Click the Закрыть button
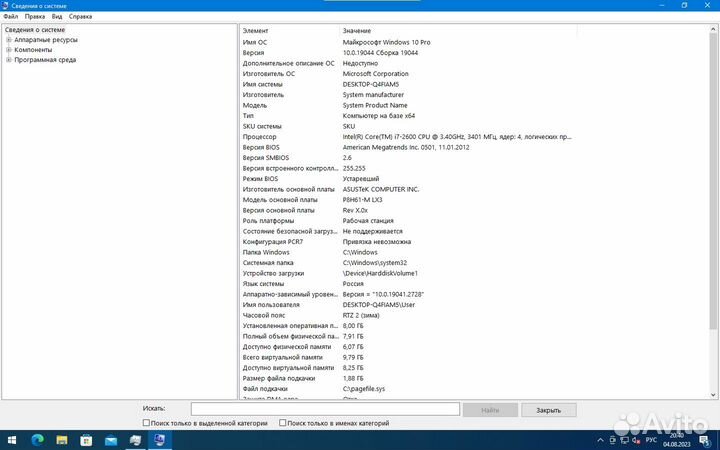720x450 pixels. pyautogui.click(x=549, y=410)
